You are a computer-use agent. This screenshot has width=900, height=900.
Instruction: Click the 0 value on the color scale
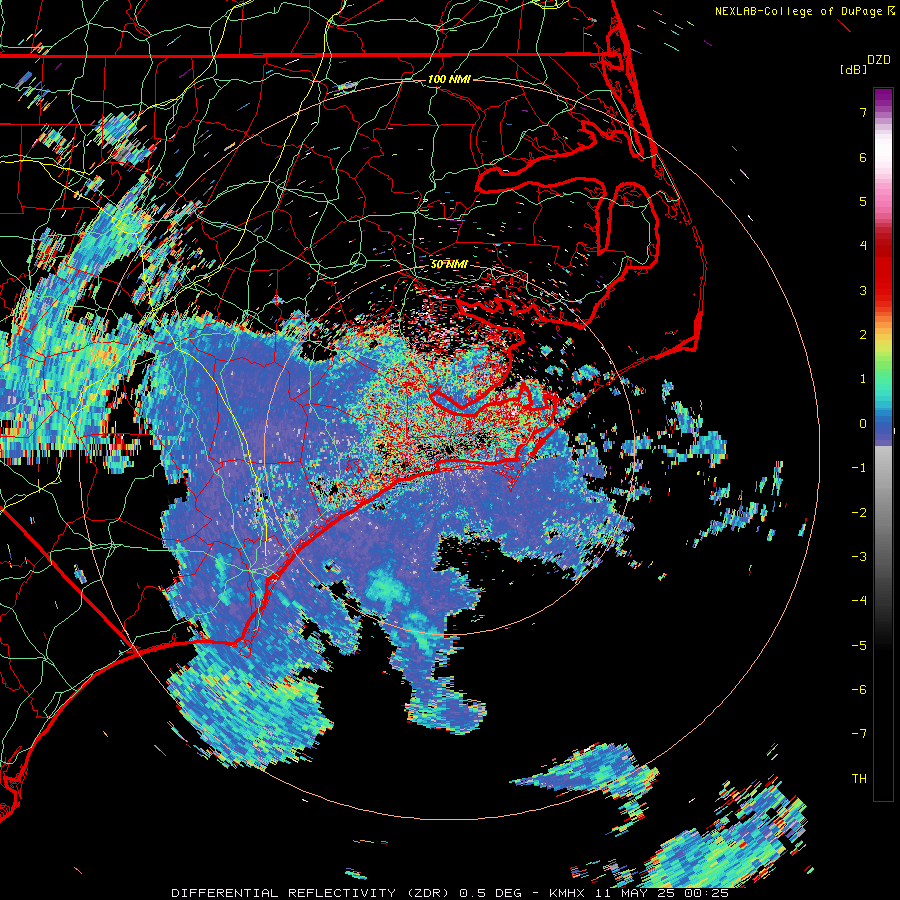pos(863,424)
